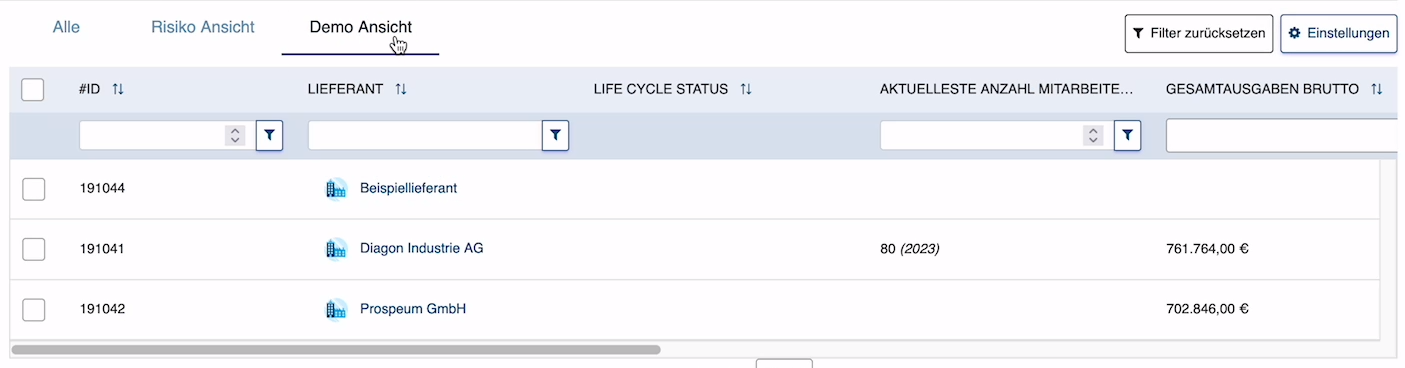Sort Gesamtausgaben Brutto column
1405x368 pixels.
(x=1377, y=89)
